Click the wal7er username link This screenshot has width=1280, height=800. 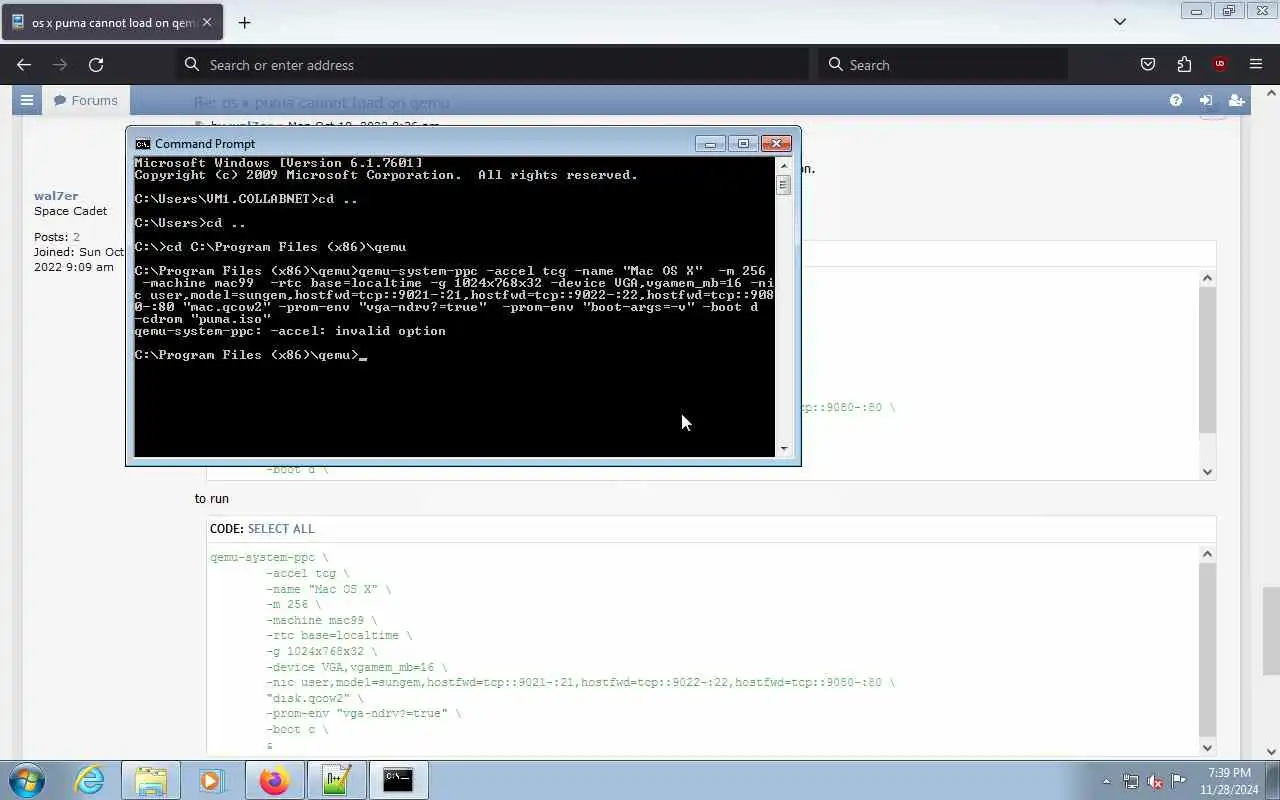(56, 196)
